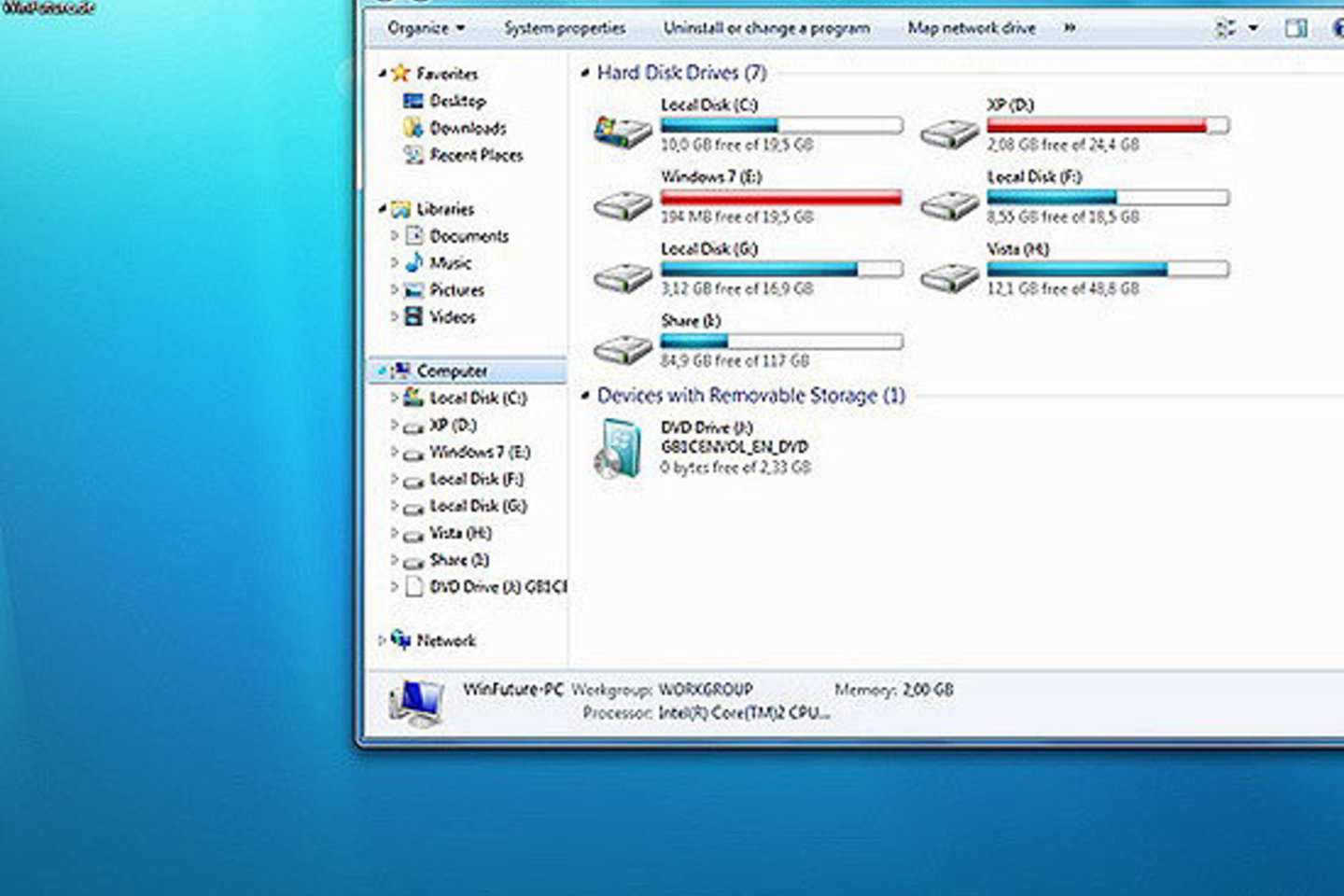Click 'GB1CENVOL_EN_DVD' volume label
Viewport: 1344px width, 896px height.
click(x=735, y=447)
